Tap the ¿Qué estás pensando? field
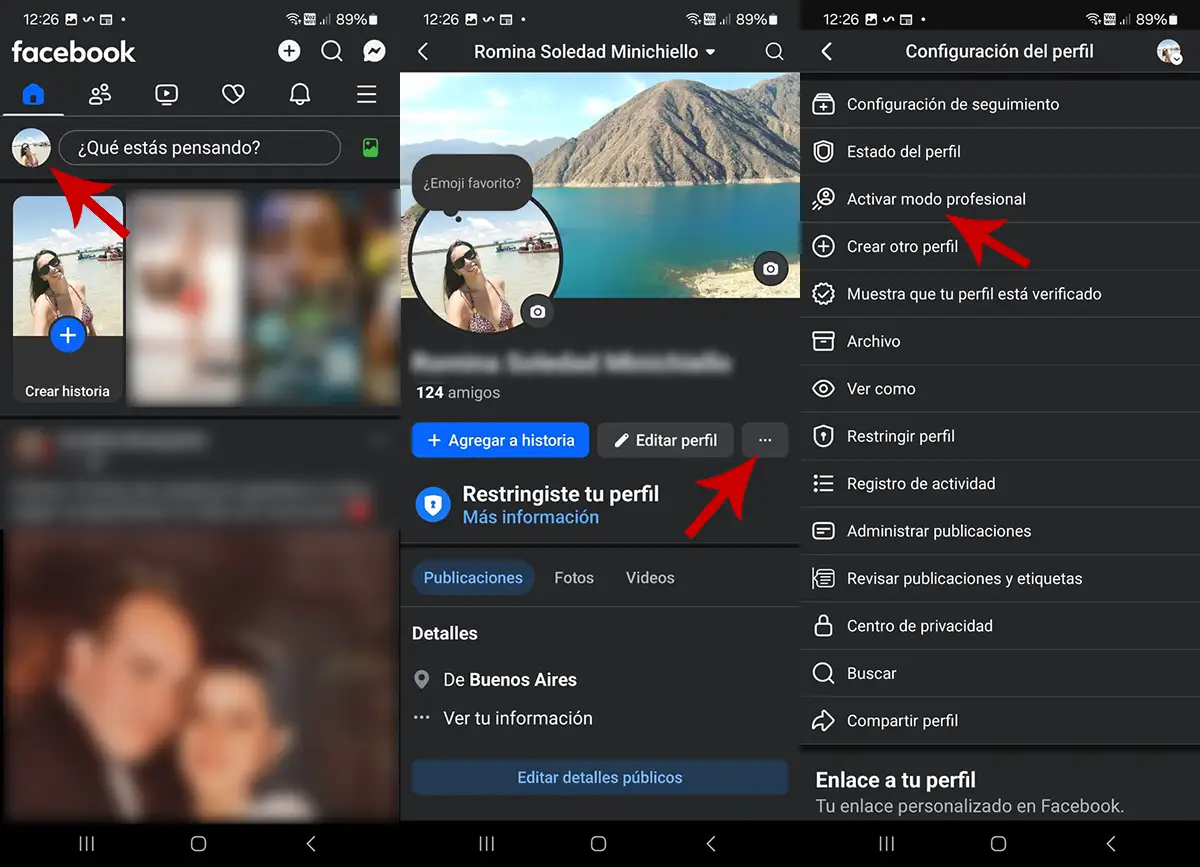Image resolution: width=1200 pixels, height=867 pixels. (x=200, y=148)
